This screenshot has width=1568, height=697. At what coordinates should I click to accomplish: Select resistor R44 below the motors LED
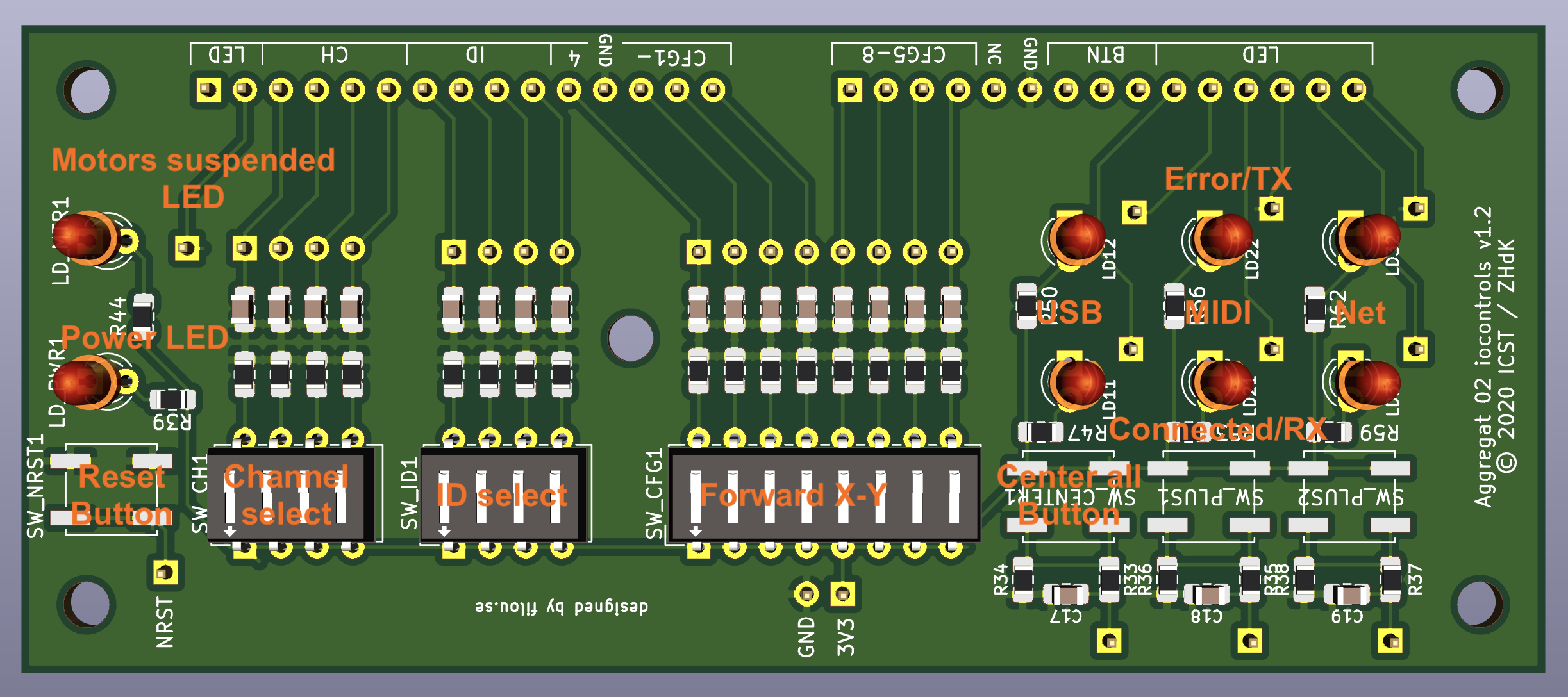142,315
